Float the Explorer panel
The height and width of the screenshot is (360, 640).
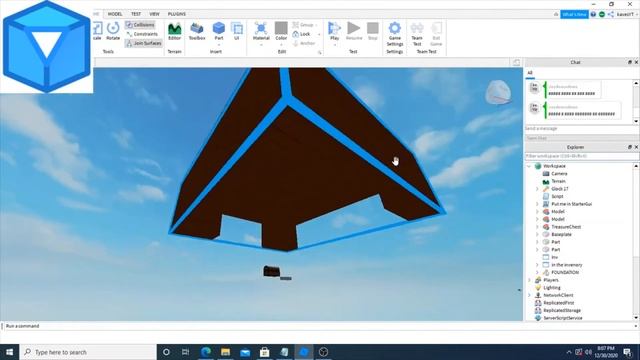(630, 147)
